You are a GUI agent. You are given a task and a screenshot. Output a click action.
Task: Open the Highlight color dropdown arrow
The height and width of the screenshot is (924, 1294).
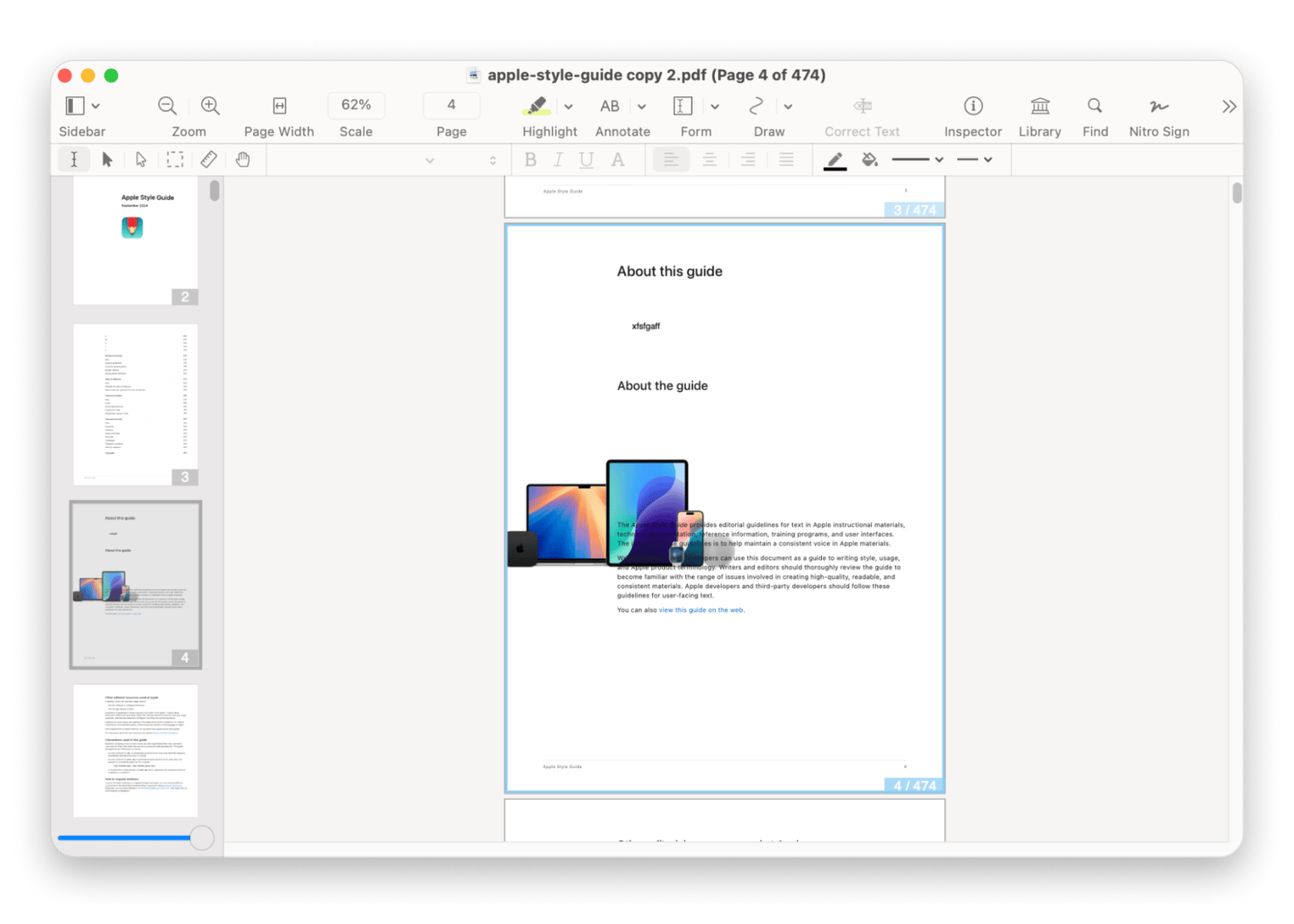(x=568, y=106)
